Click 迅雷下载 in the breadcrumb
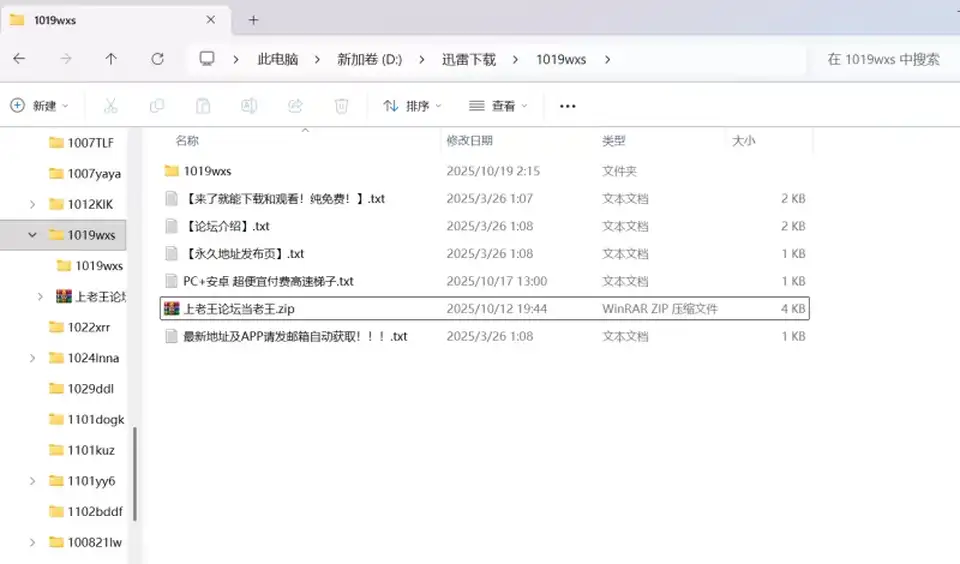This screenshot has height=564, width=960. (x=469, y=59)
